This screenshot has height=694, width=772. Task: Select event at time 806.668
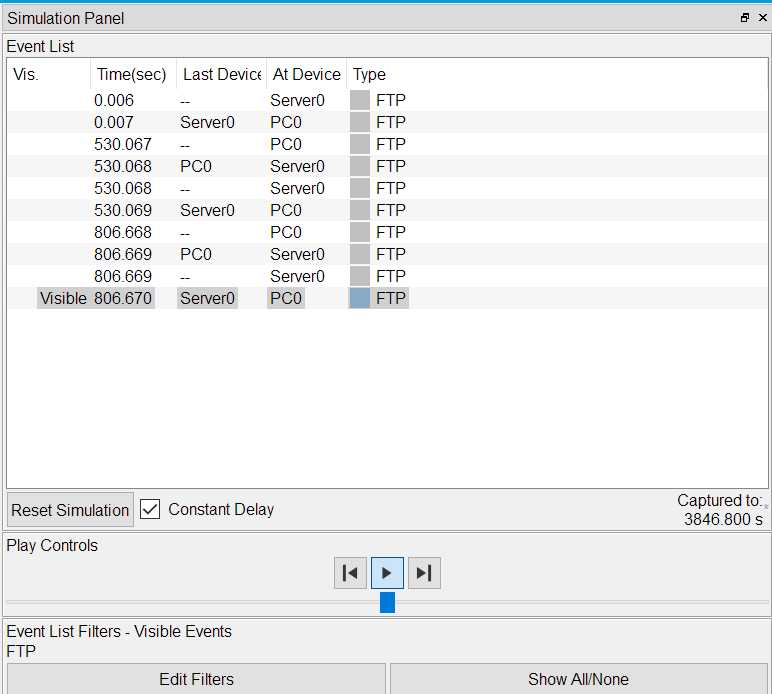click(x=387, y=232)
